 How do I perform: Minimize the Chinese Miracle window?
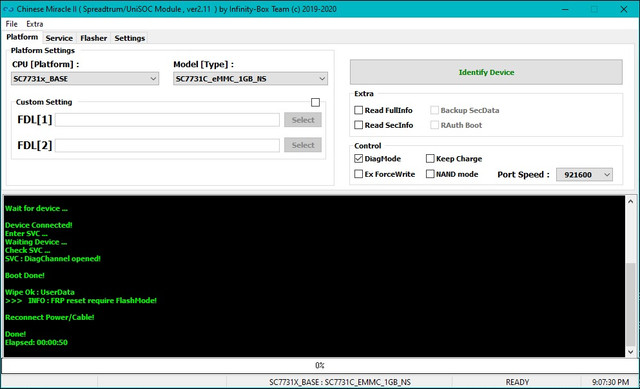pos(565,9)
